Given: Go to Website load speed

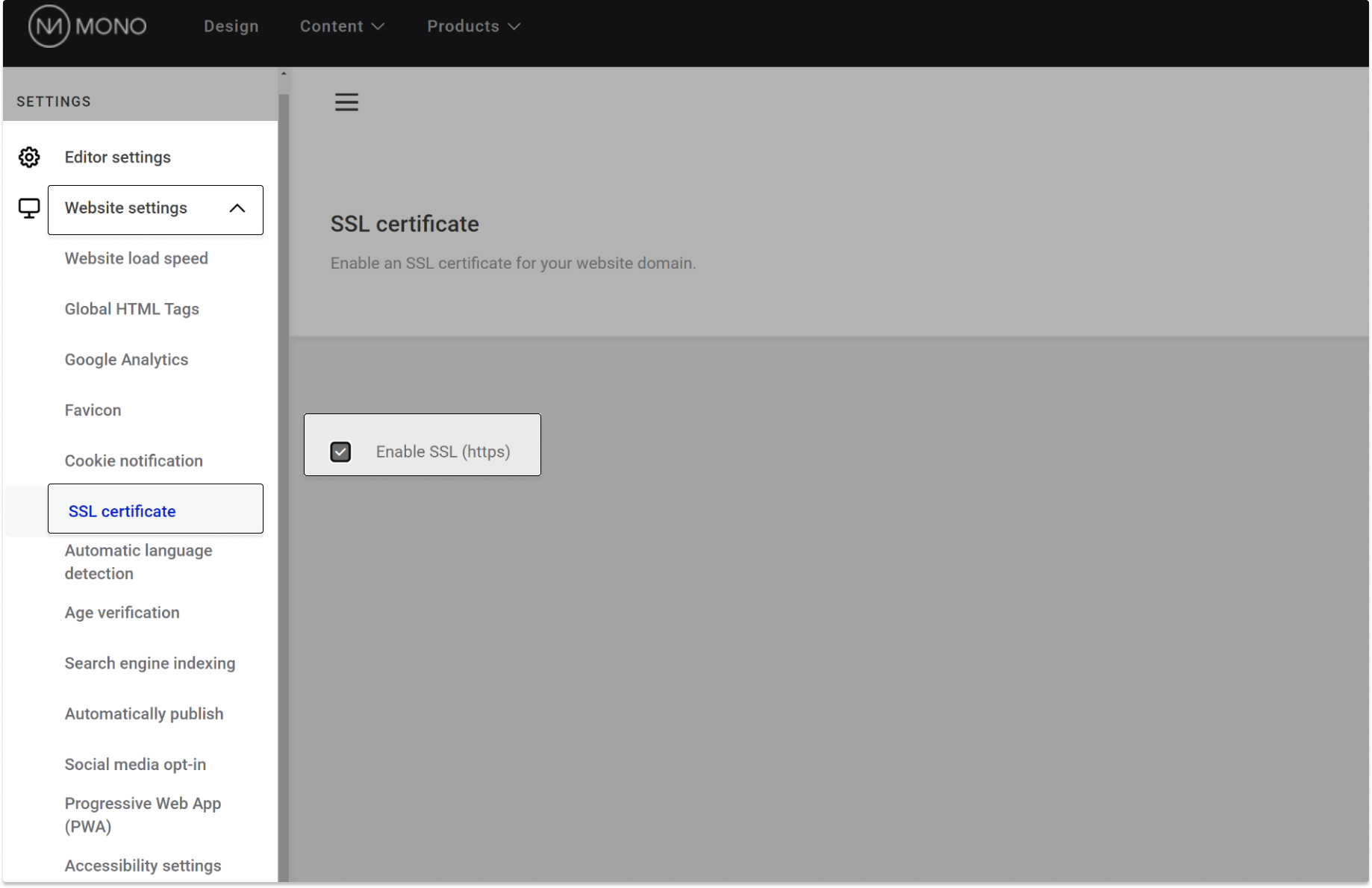Looking at the screenshot, I should point(137,258).
